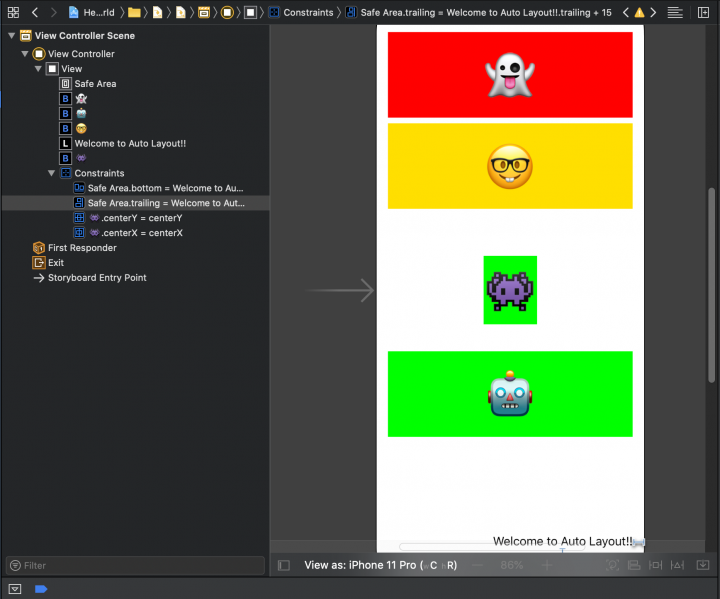Screen dimensions: 720x599
Task: Collapse the View Controller Scene triangle
Action: [12, 35]
